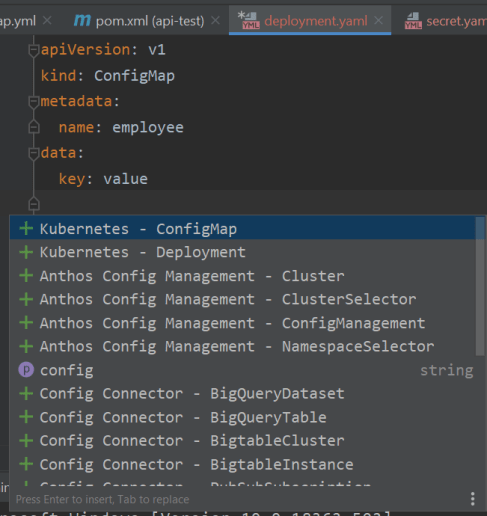Image resolution: width=487 pixels, height=516 pixels.
Task: Click the fold end marker on the empty line
Action: pyautogui.click(x=34, y=204)
